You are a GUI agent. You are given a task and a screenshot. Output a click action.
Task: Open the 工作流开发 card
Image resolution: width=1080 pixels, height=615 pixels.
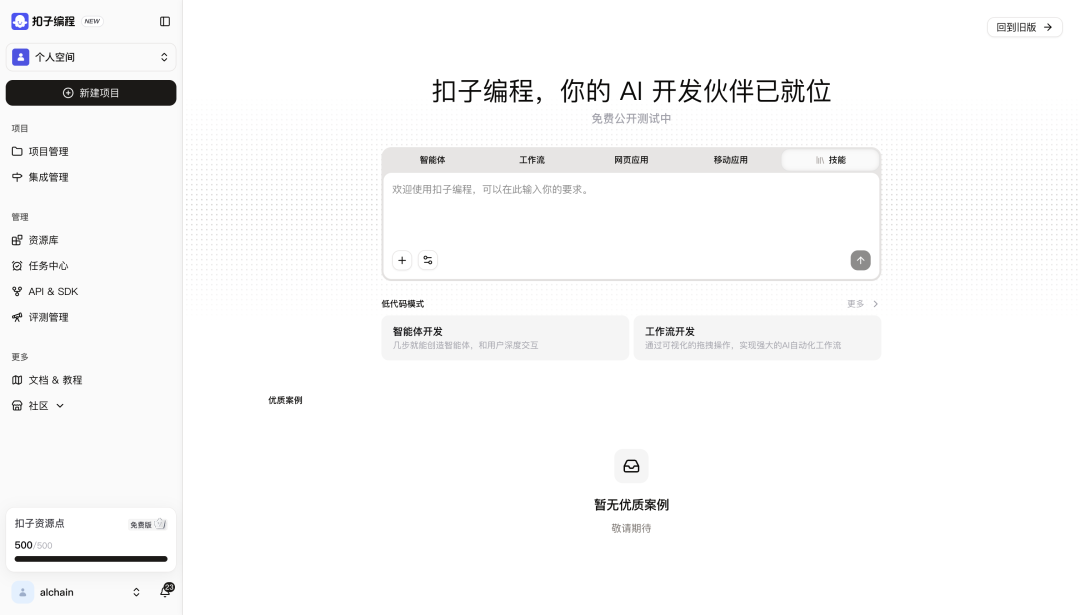coord(757,337)
